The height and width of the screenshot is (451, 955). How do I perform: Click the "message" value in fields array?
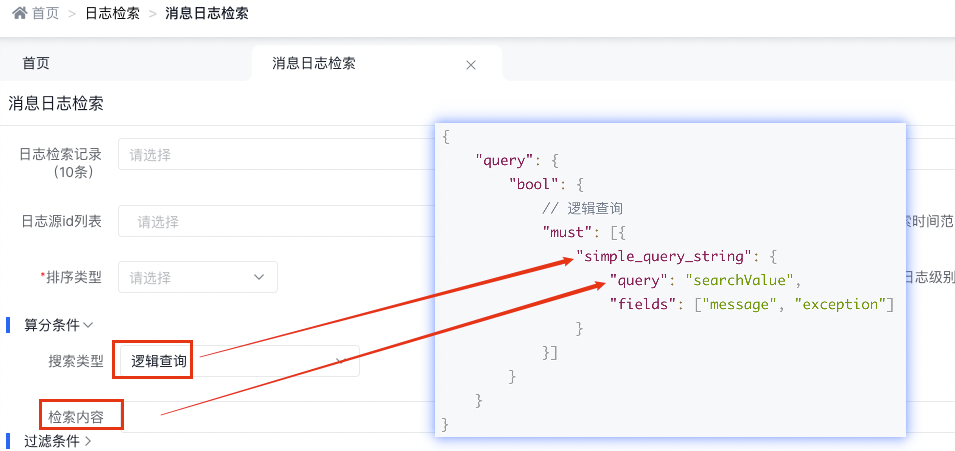click(x=737, y=304)
